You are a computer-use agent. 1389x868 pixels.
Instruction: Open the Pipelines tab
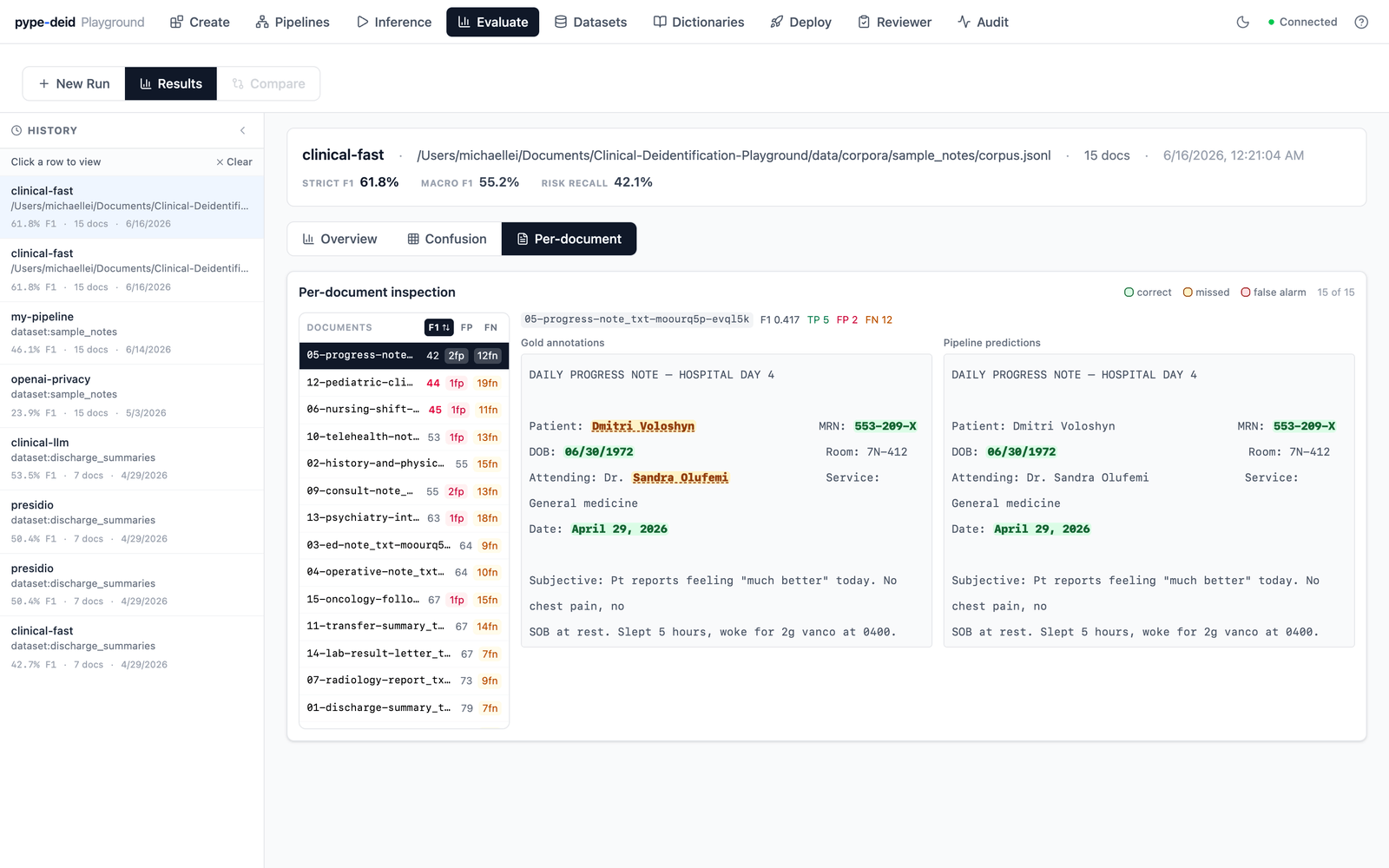(293, 22)
